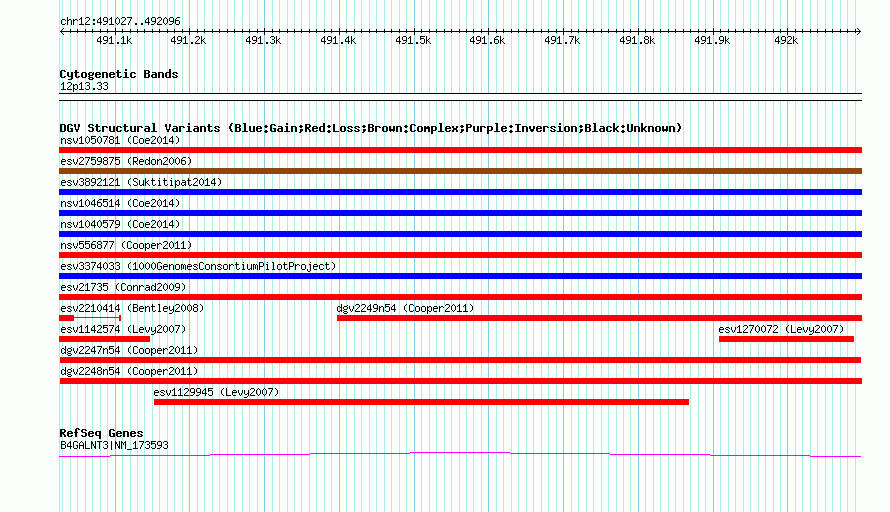
Task: Click the esv3374033 1000Genomes blue bar
Action: [460, 276]
